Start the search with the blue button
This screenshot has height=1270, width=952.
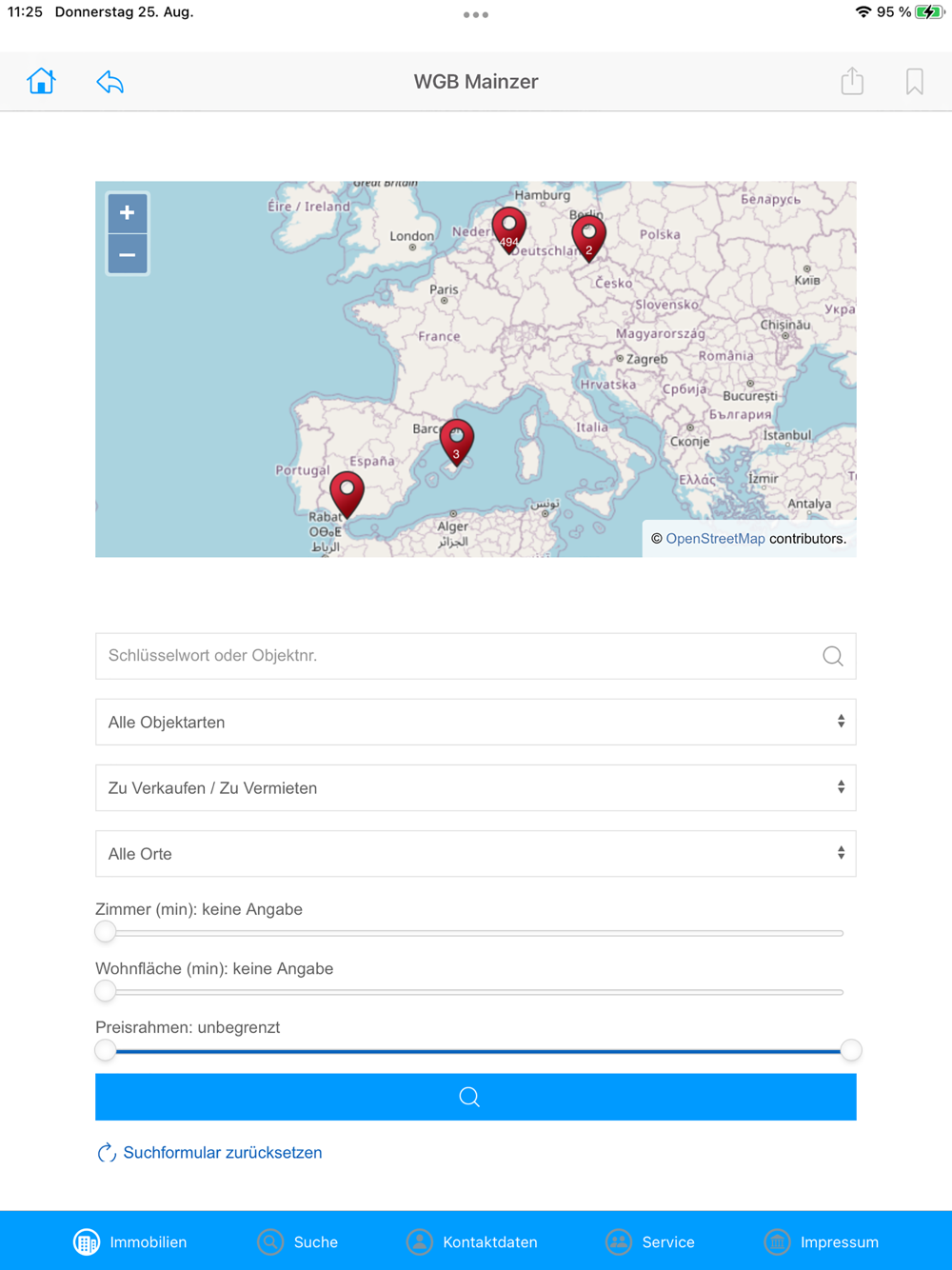(476, 1097)
